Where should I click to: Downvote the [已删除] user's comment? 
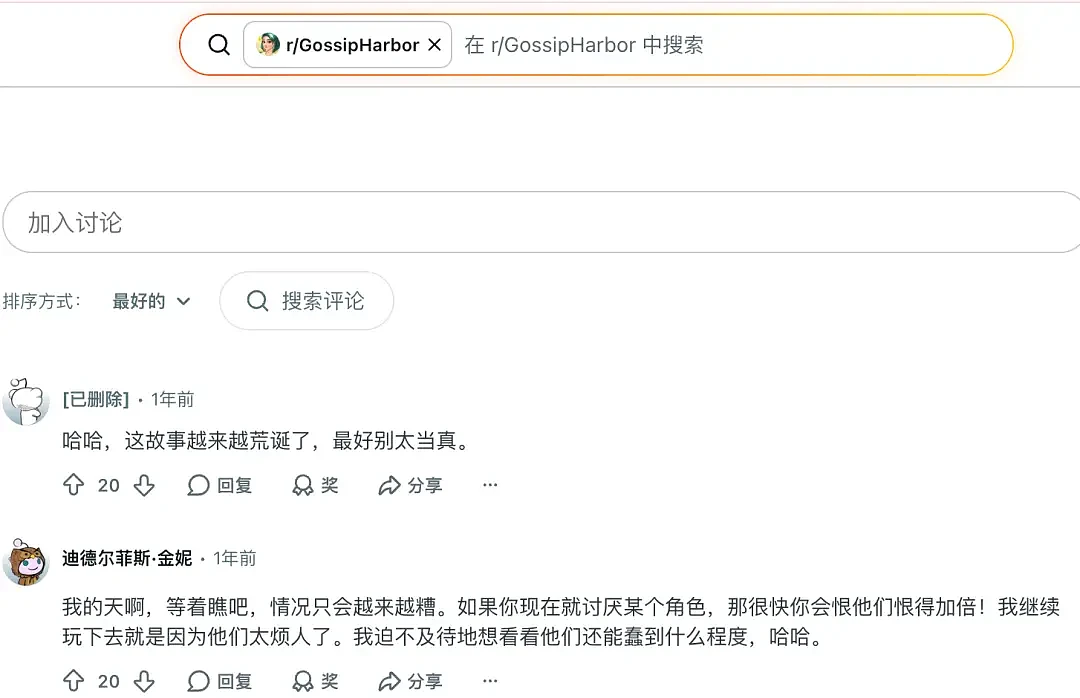click(144, 485)
